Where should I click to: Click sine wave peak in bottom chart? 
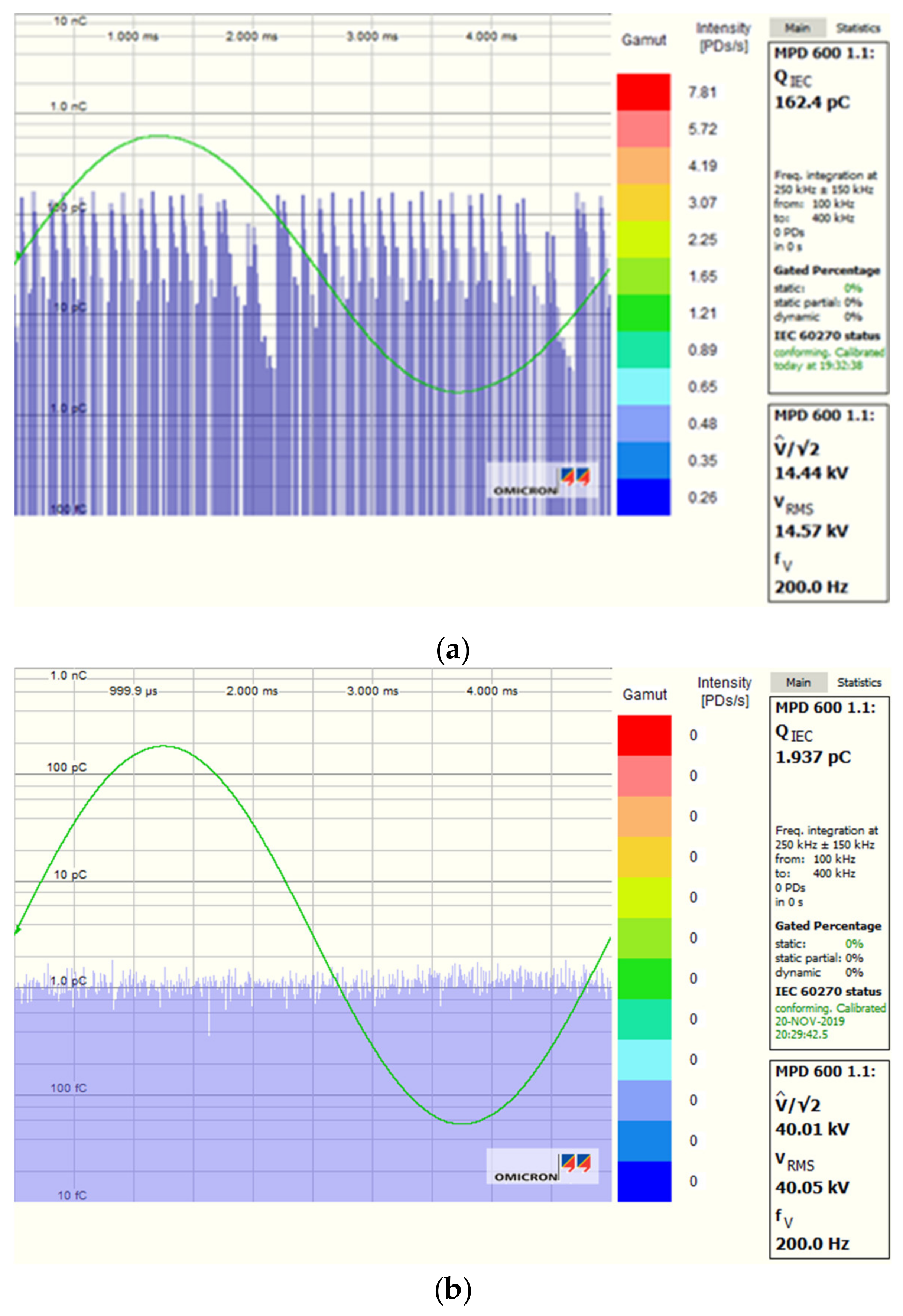(x=163, y=746)
